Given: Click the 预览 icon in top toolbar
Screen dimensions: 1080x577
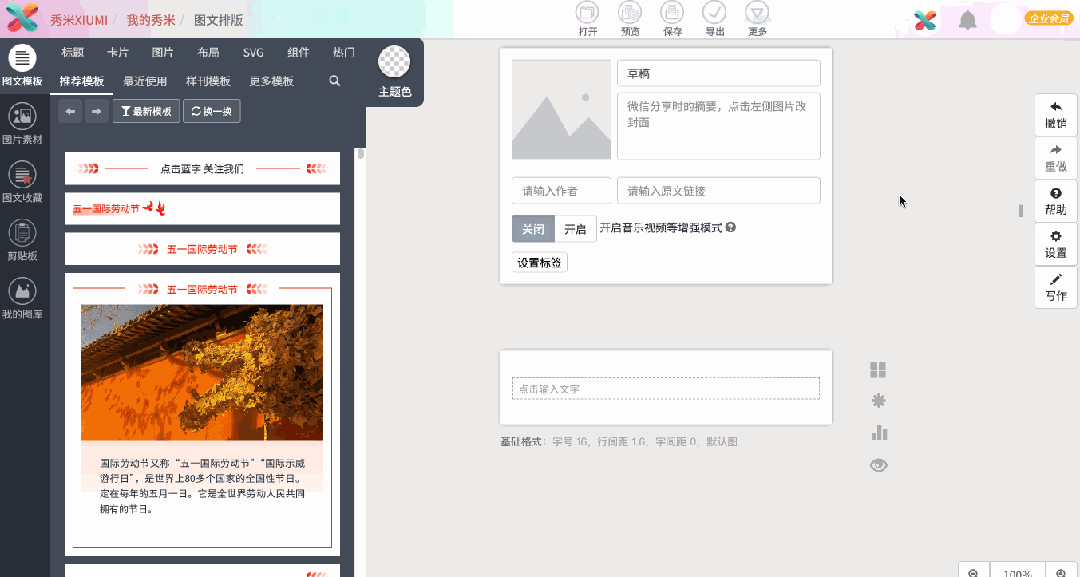Looking at the screenshot, I should coord(629,18).
